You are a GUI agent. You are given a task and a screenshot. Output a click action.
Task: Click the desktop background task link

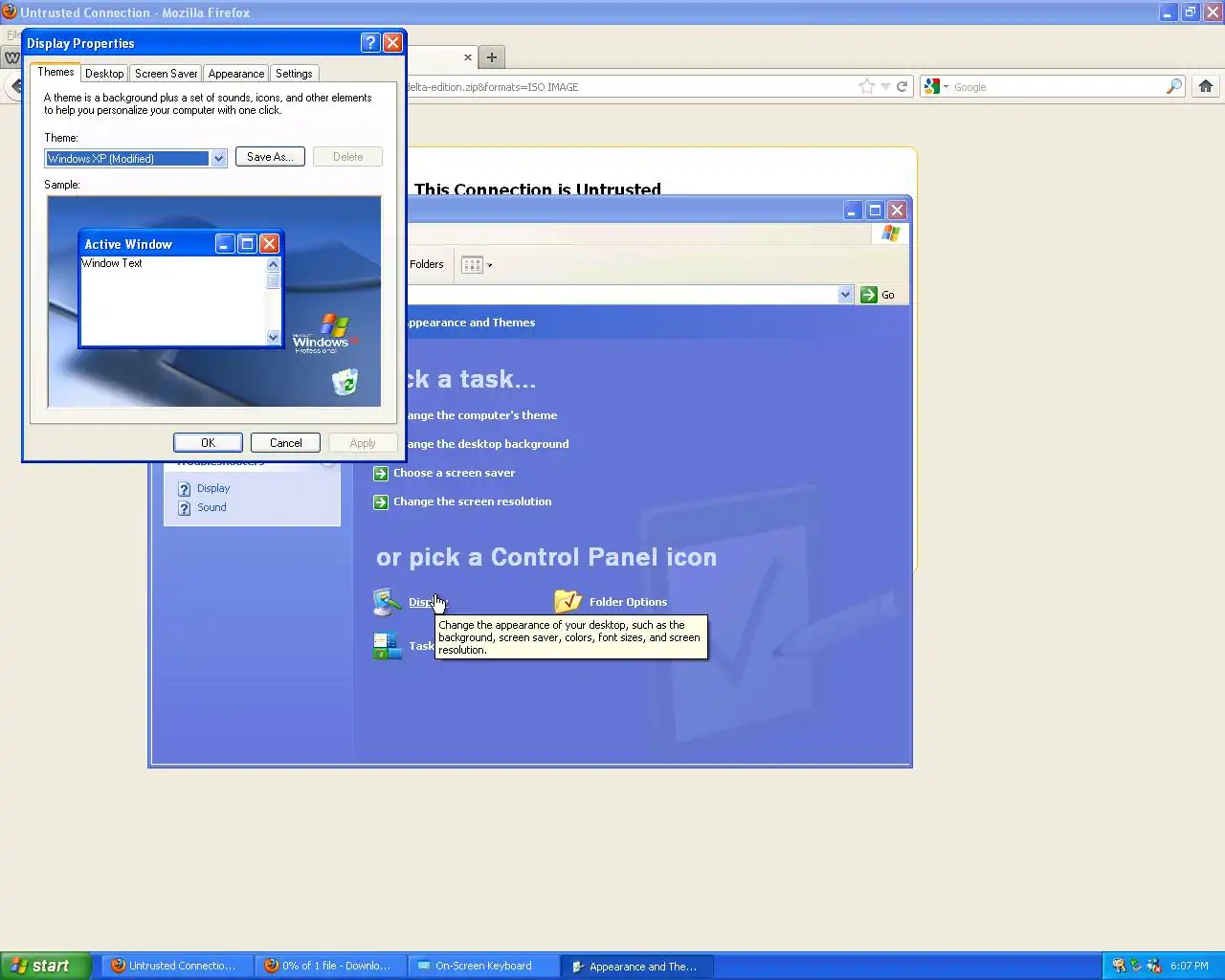point(488,444)
